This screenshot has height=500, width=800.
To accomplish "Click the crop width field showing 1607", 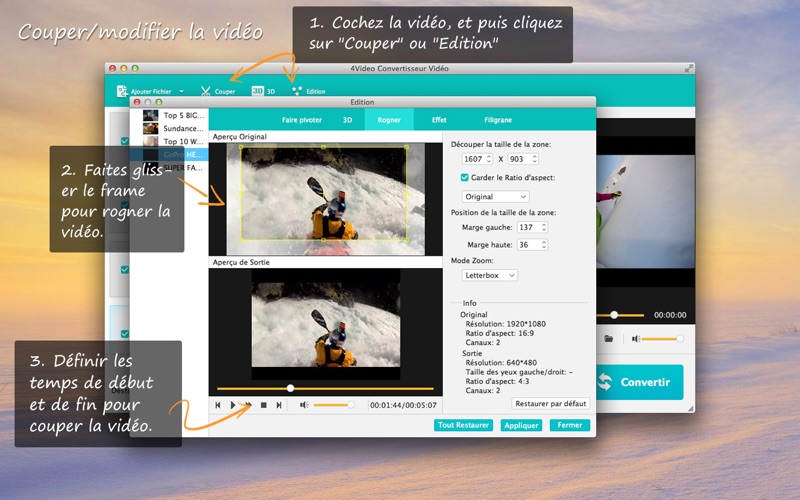I will 473,159.
